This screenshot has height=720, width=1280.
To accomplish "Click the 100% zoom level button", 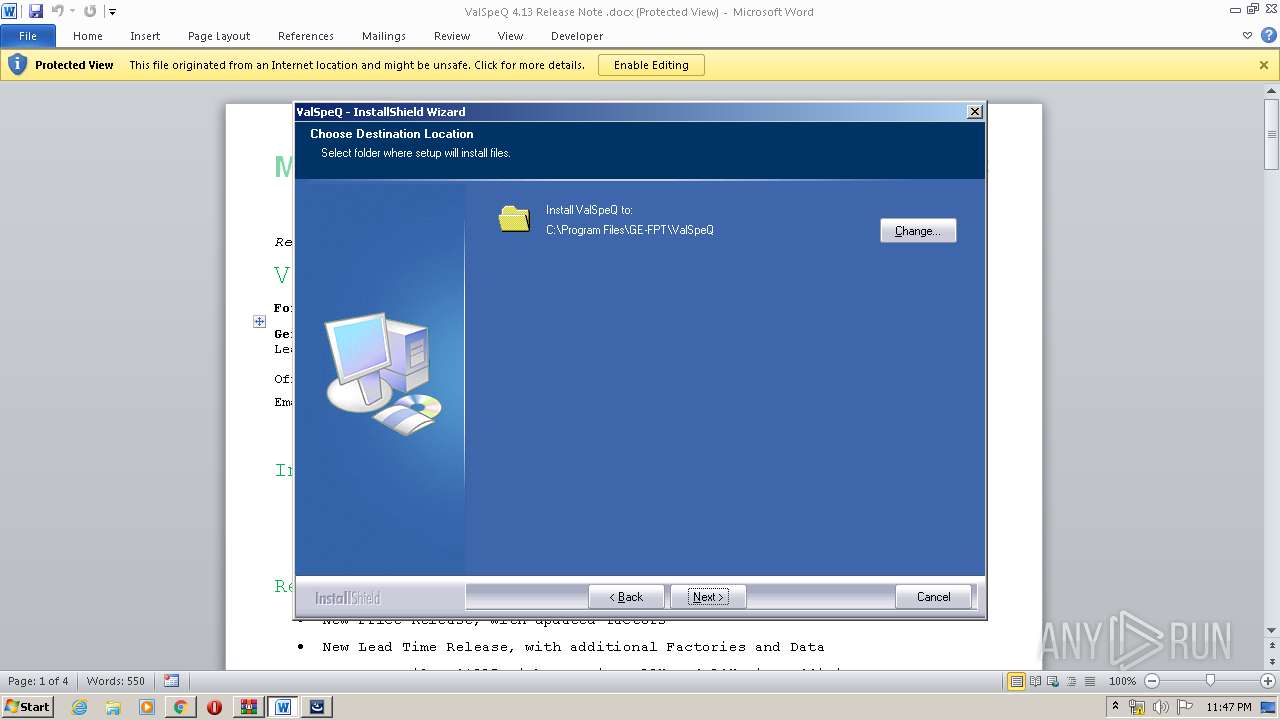I will (1122, 681).
